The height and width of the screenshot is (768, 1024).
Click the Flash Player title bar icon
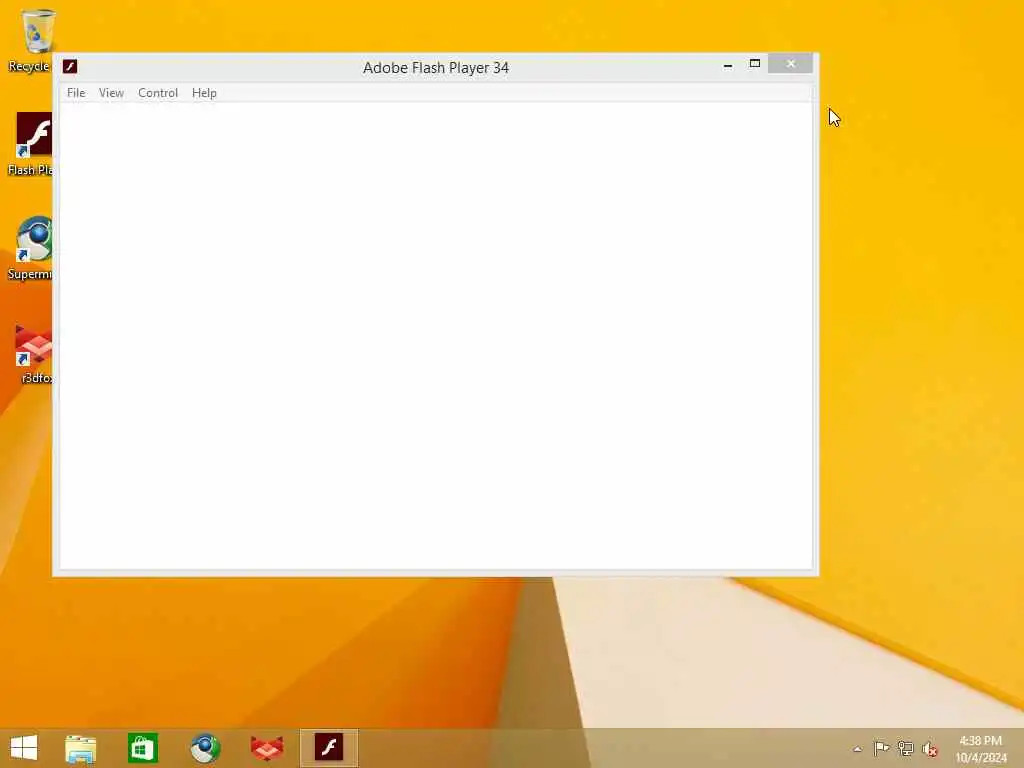coord(70,67)
